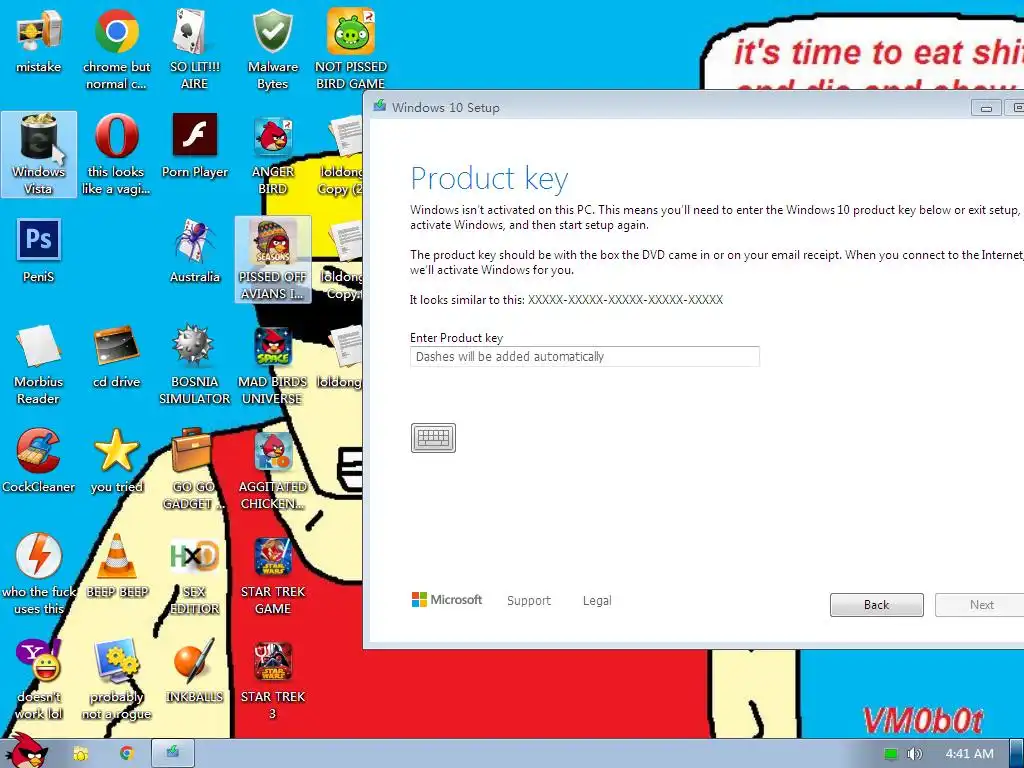Open the volume speaker tray icon
The width and height of the screenshot is (1024, 768).
tap(914, 754)
